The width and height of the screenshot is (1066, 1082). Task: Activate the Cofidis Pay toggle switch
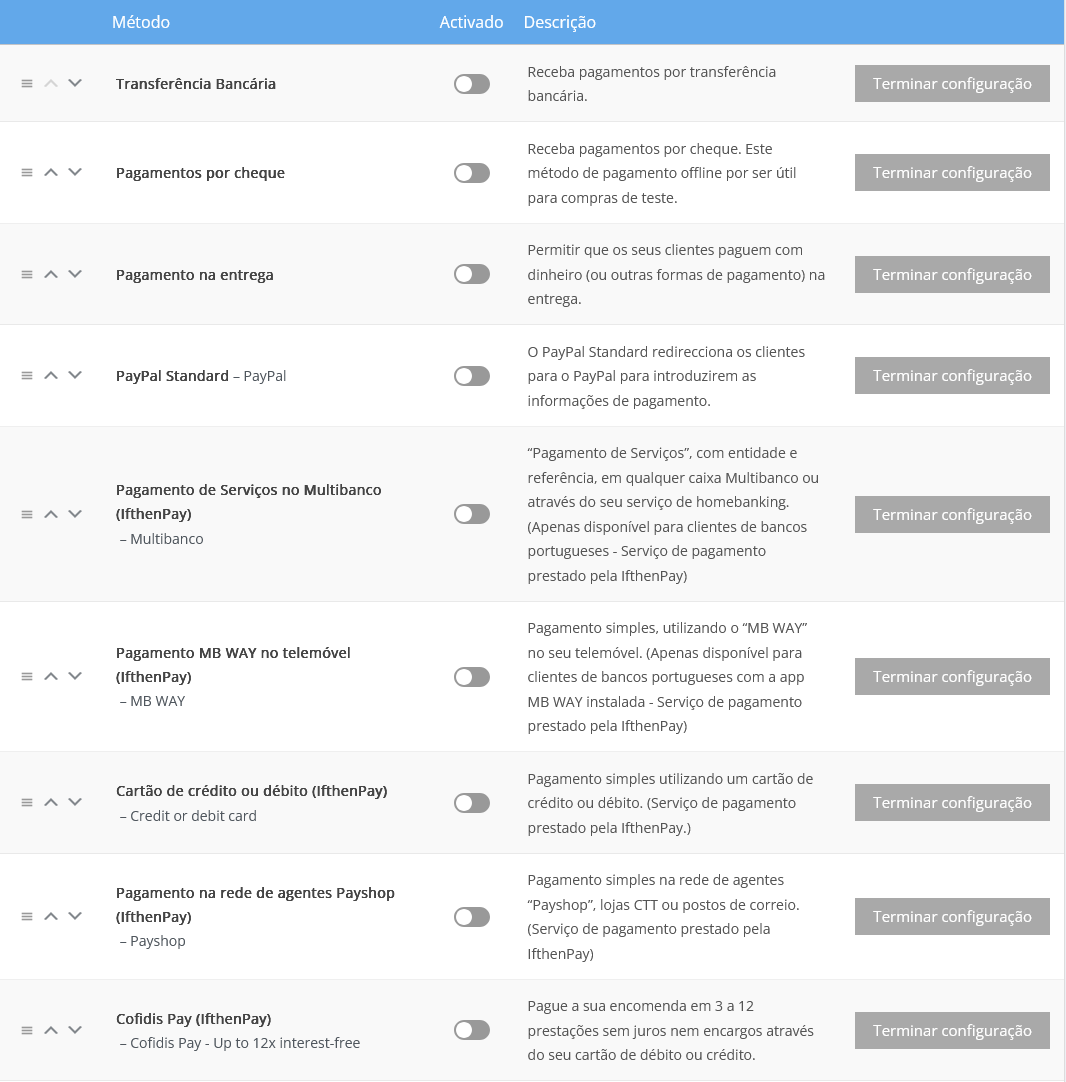pyautogui.click(x=471, y=1030)
